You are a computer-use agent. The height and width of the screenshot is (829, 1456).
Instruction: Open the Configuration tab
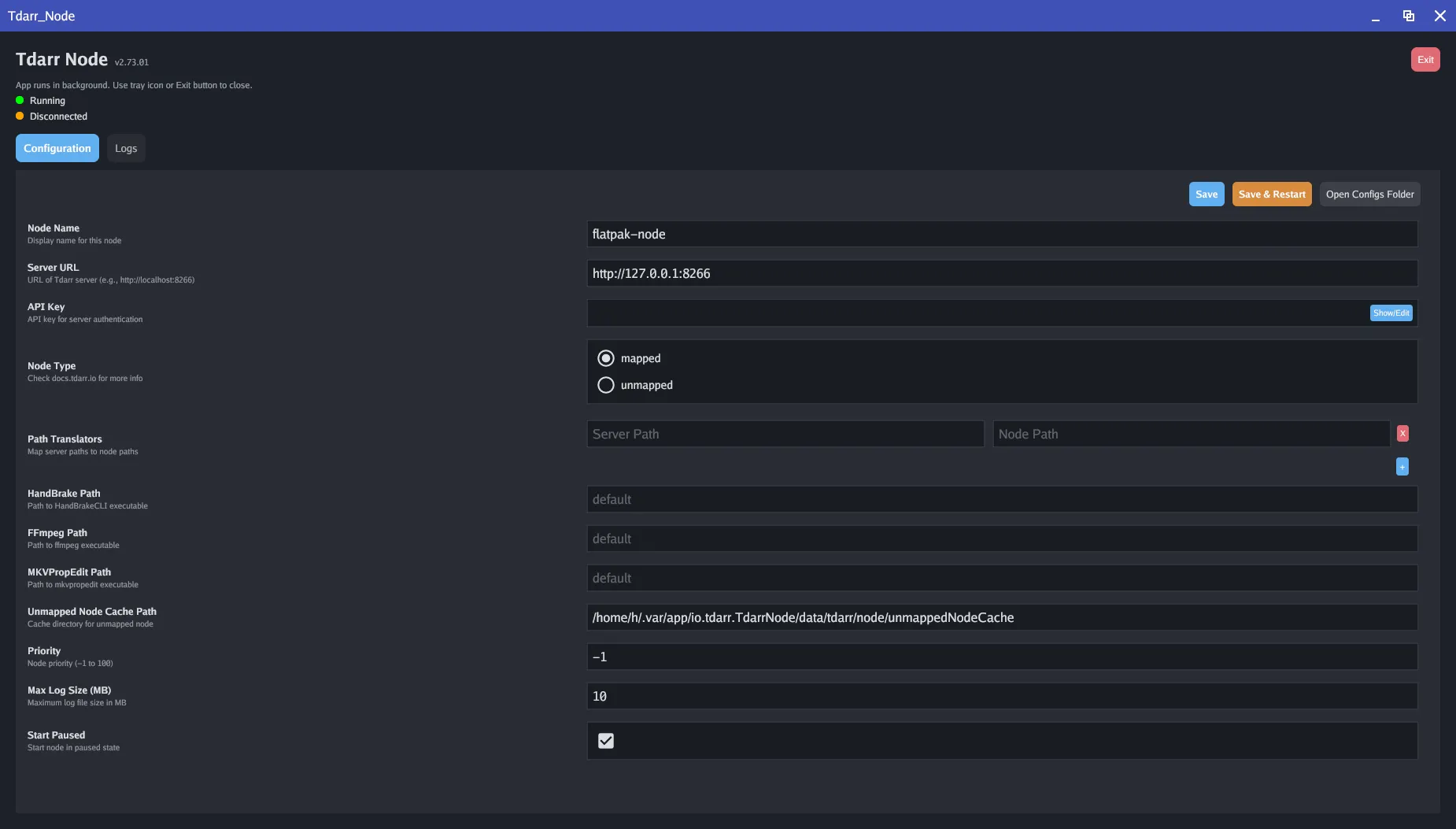tap(57, 148)
